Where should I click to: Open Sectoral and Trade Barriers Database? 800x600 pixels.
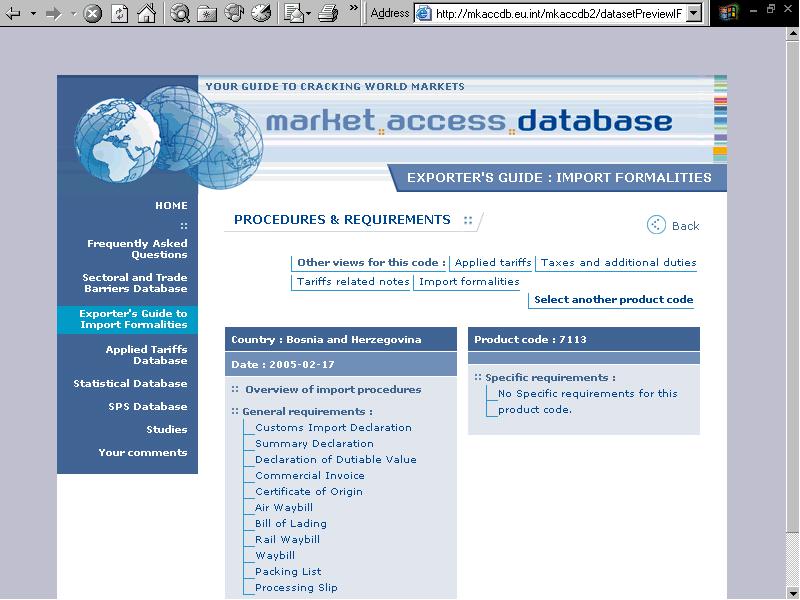135,283
